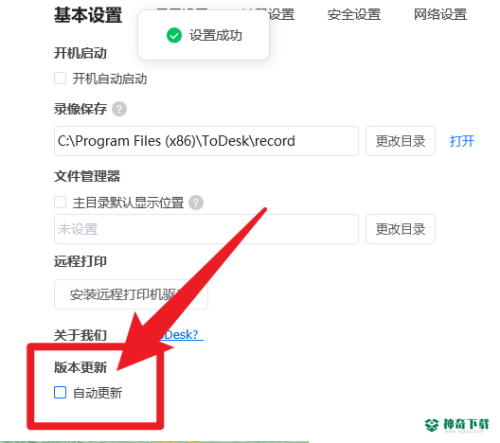Toggle the 主目录默认显示位置 checkbox

point(60,202)
